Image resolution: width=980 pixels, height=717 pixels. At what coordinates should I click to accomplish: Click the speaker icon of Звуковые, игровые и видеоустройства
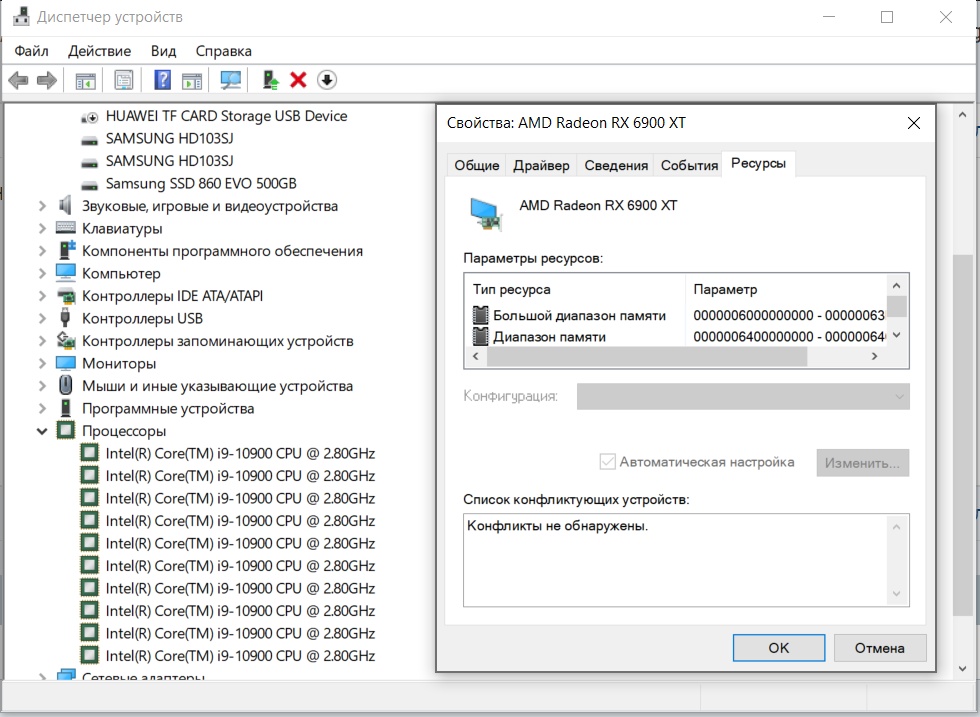(65, 205)
